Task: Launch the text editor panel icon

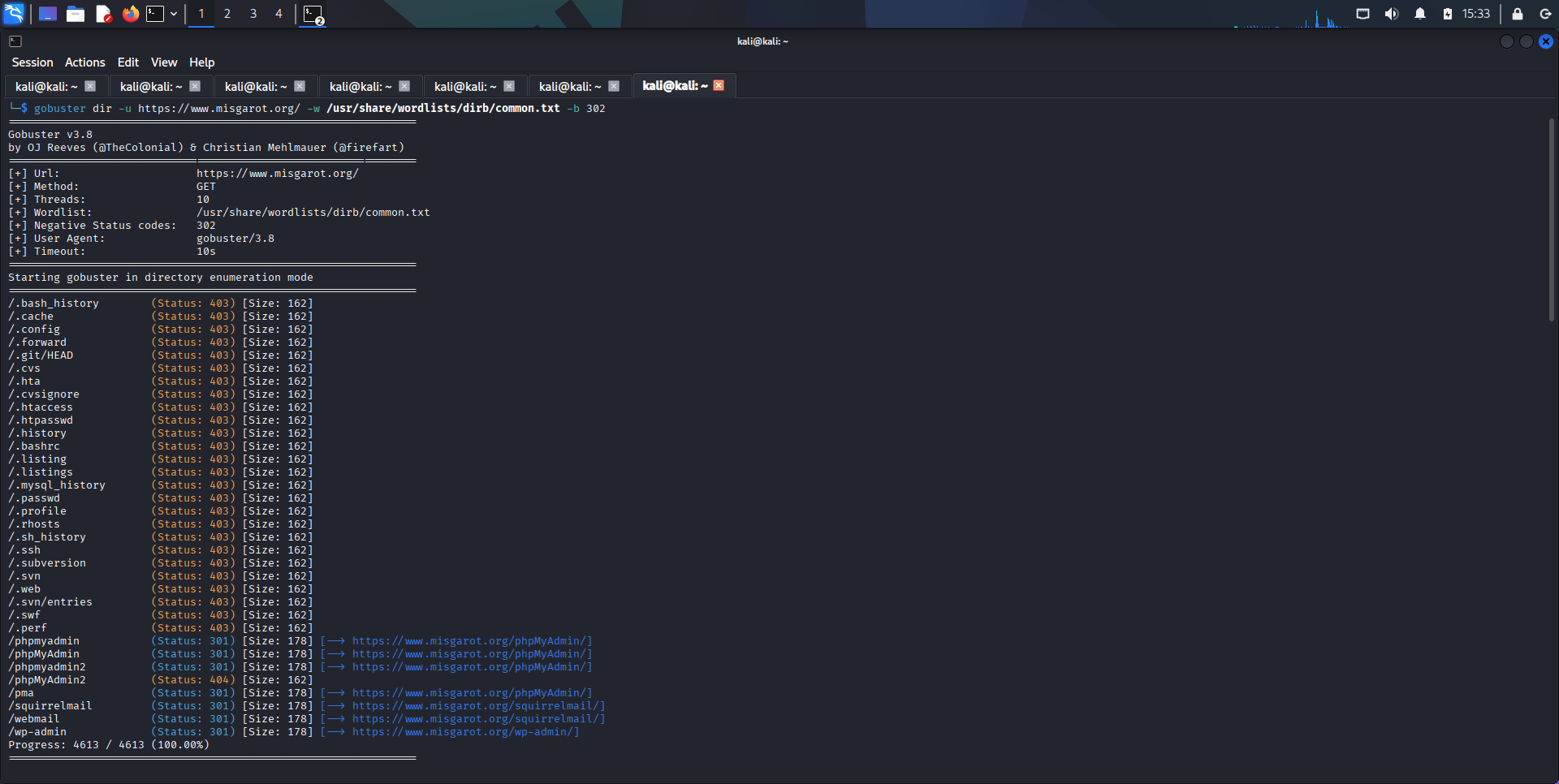Action: (103, 14)
